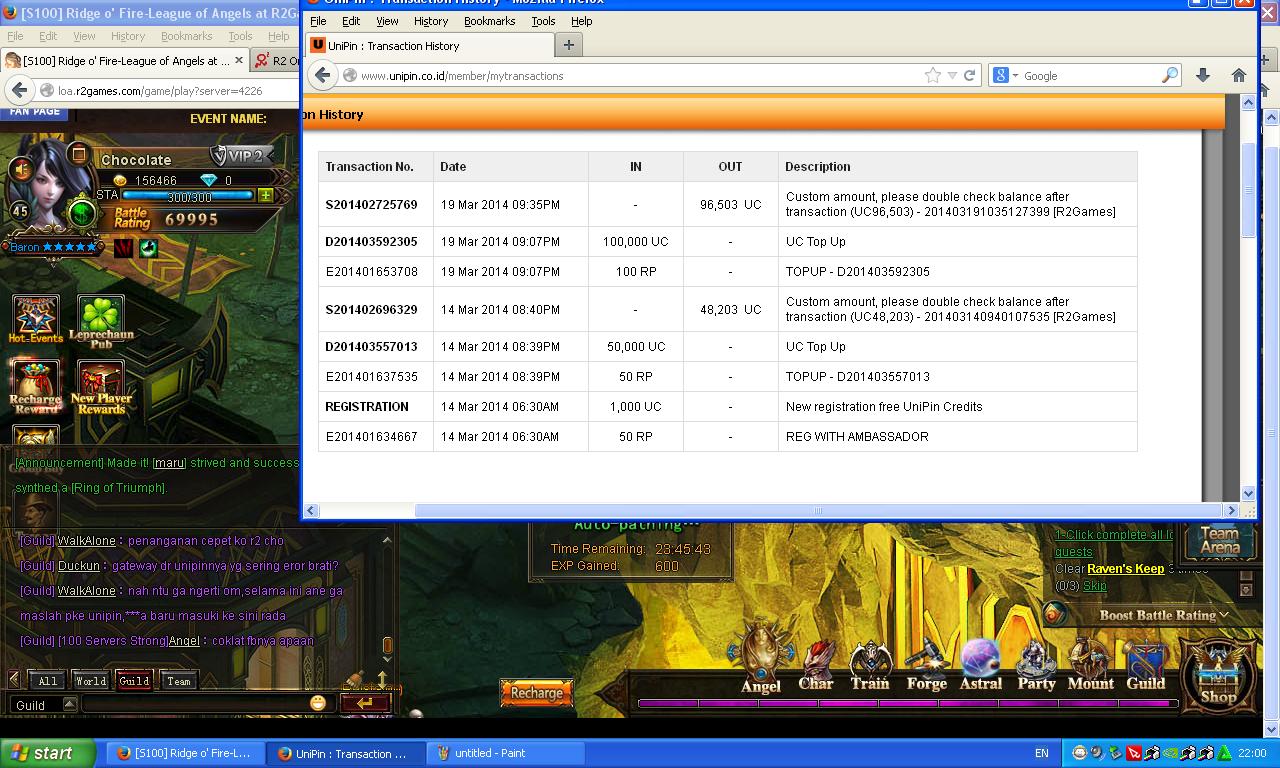The image size is (1280, 768).
Task: Open Google search engine dropdown
Action: (x=1004, y=76)
